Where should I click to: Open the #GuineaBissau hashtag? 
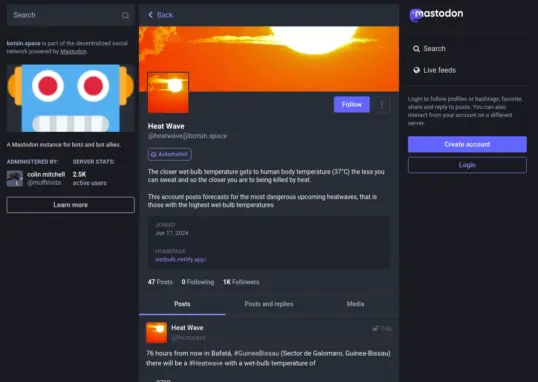click(256, 354)
